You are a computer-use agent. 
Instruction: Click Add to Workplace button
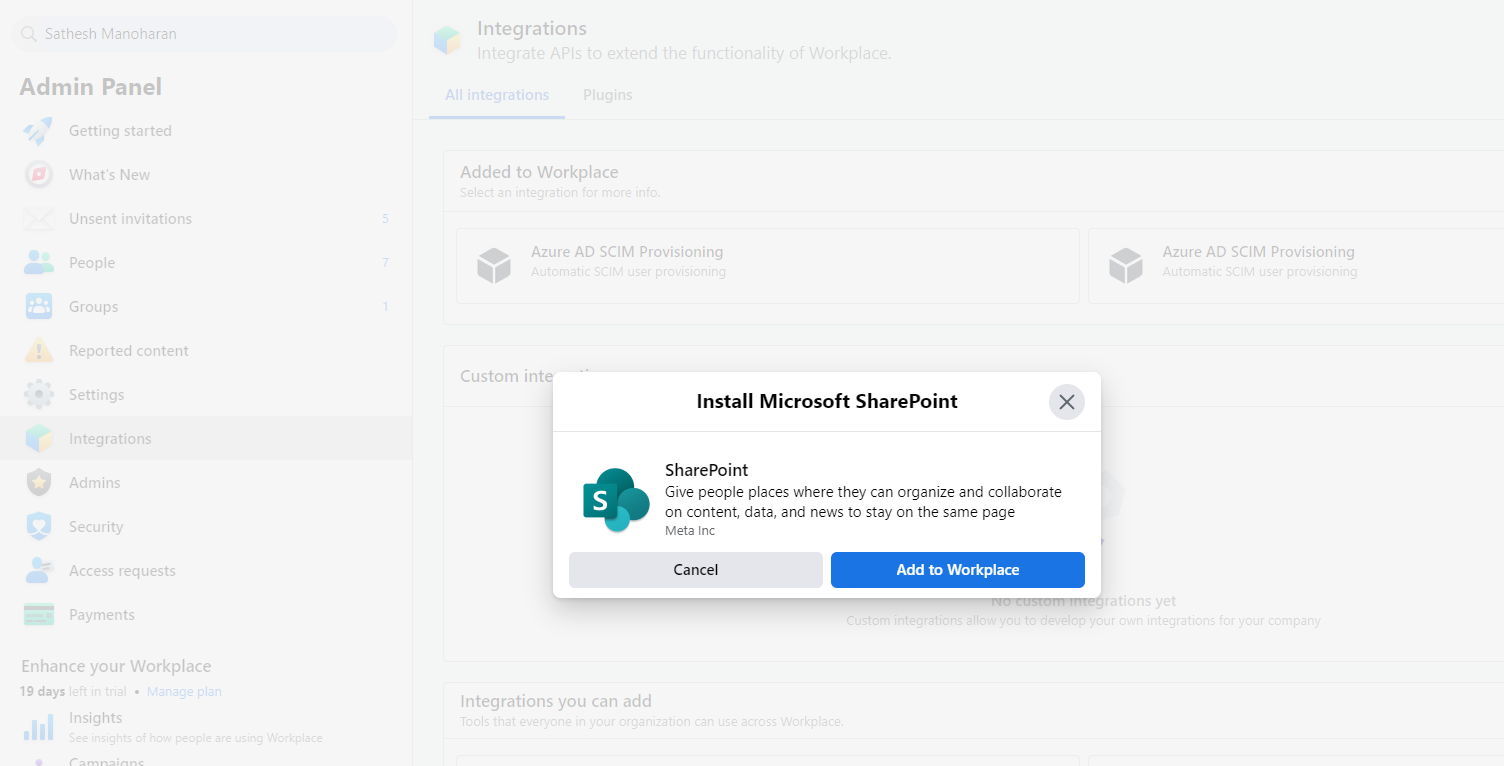pyautogui.click(x=958, y=570)
